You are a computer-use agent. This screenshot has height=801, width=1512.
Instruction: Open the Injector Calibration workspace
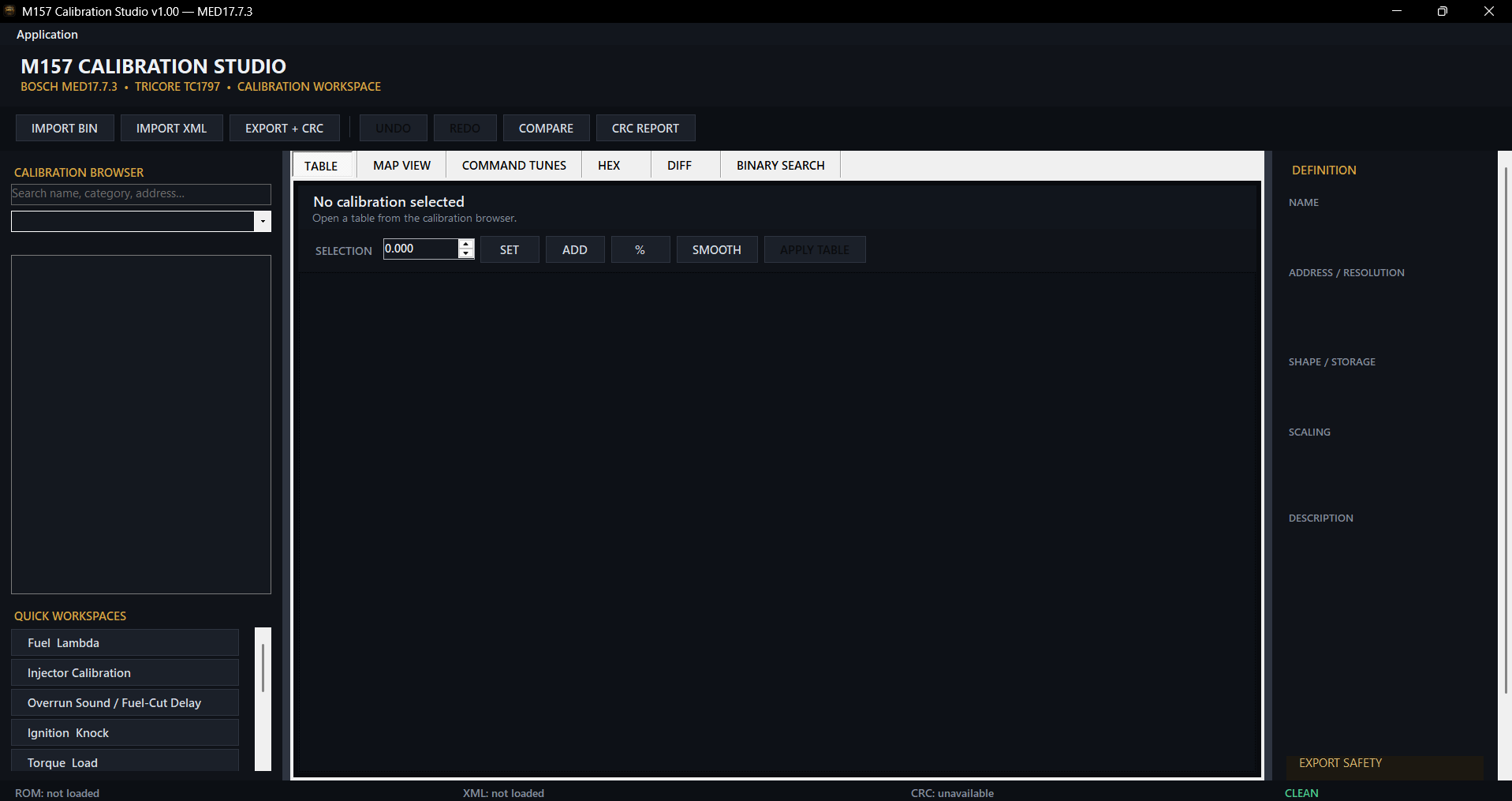(125, 672)
